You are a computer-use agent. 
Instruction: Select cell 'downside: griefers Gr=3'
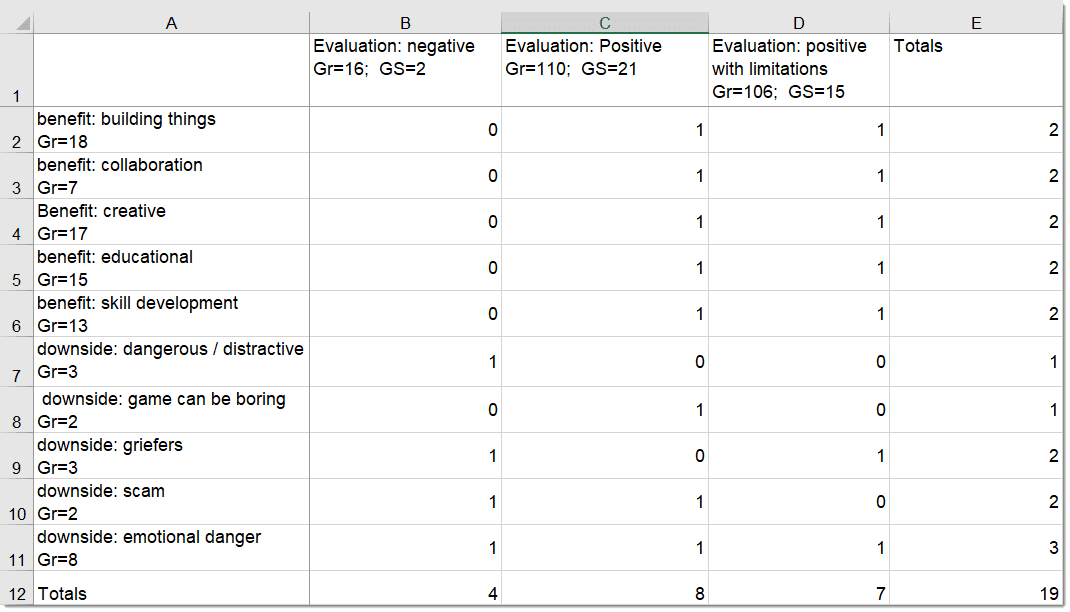pos(171,456)
